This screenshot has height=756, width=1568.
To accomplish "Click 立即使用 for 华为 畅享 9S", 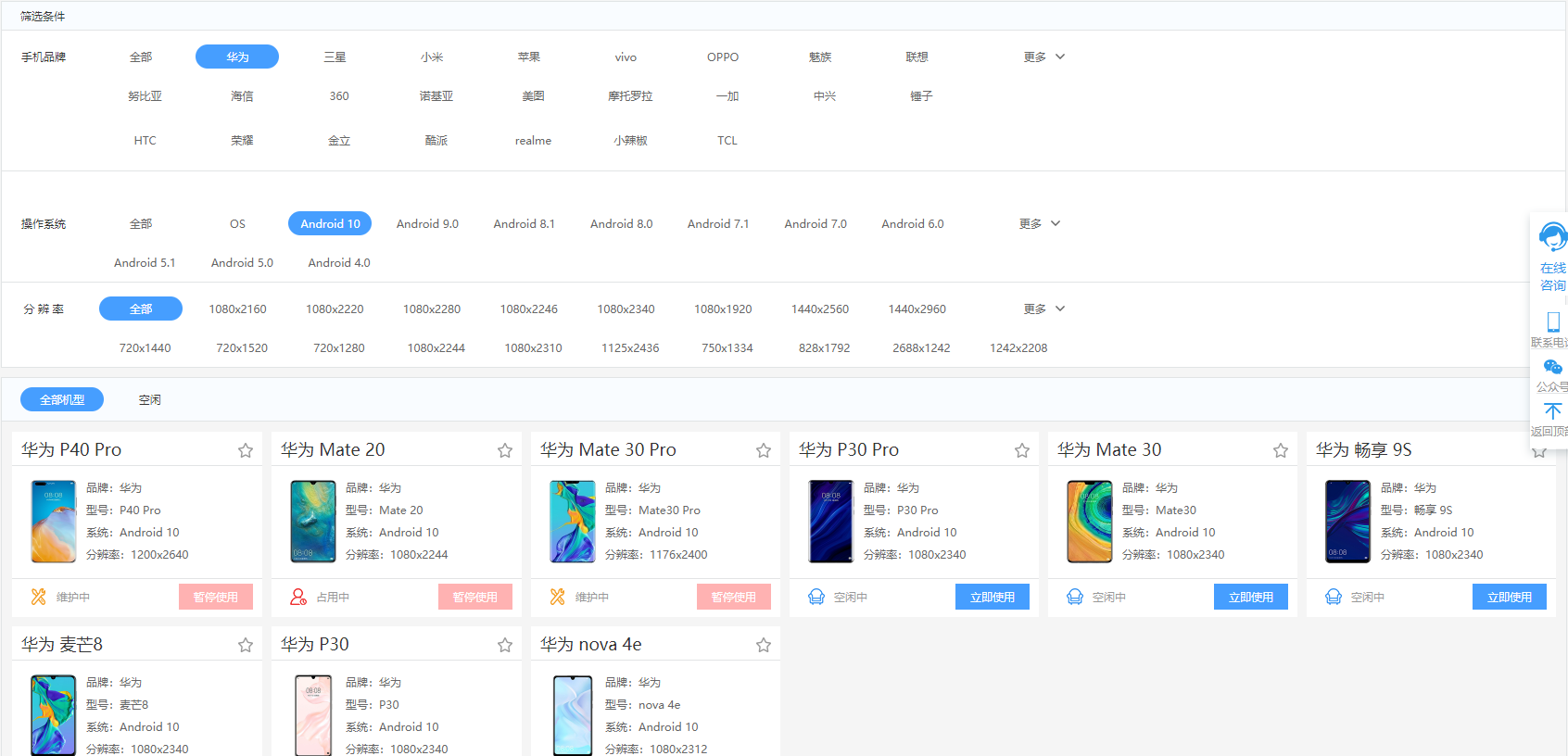I will pos(1510,597).
